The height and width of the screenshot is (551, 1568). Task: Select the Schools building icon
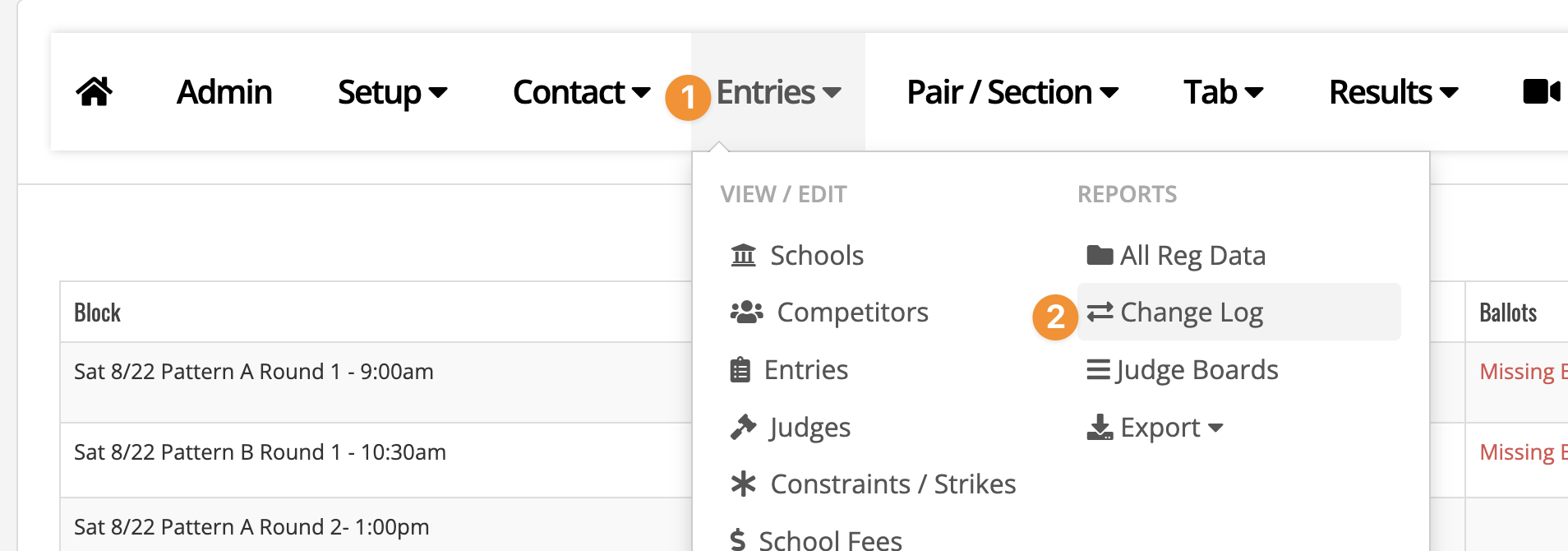click(x=743, y=255)
